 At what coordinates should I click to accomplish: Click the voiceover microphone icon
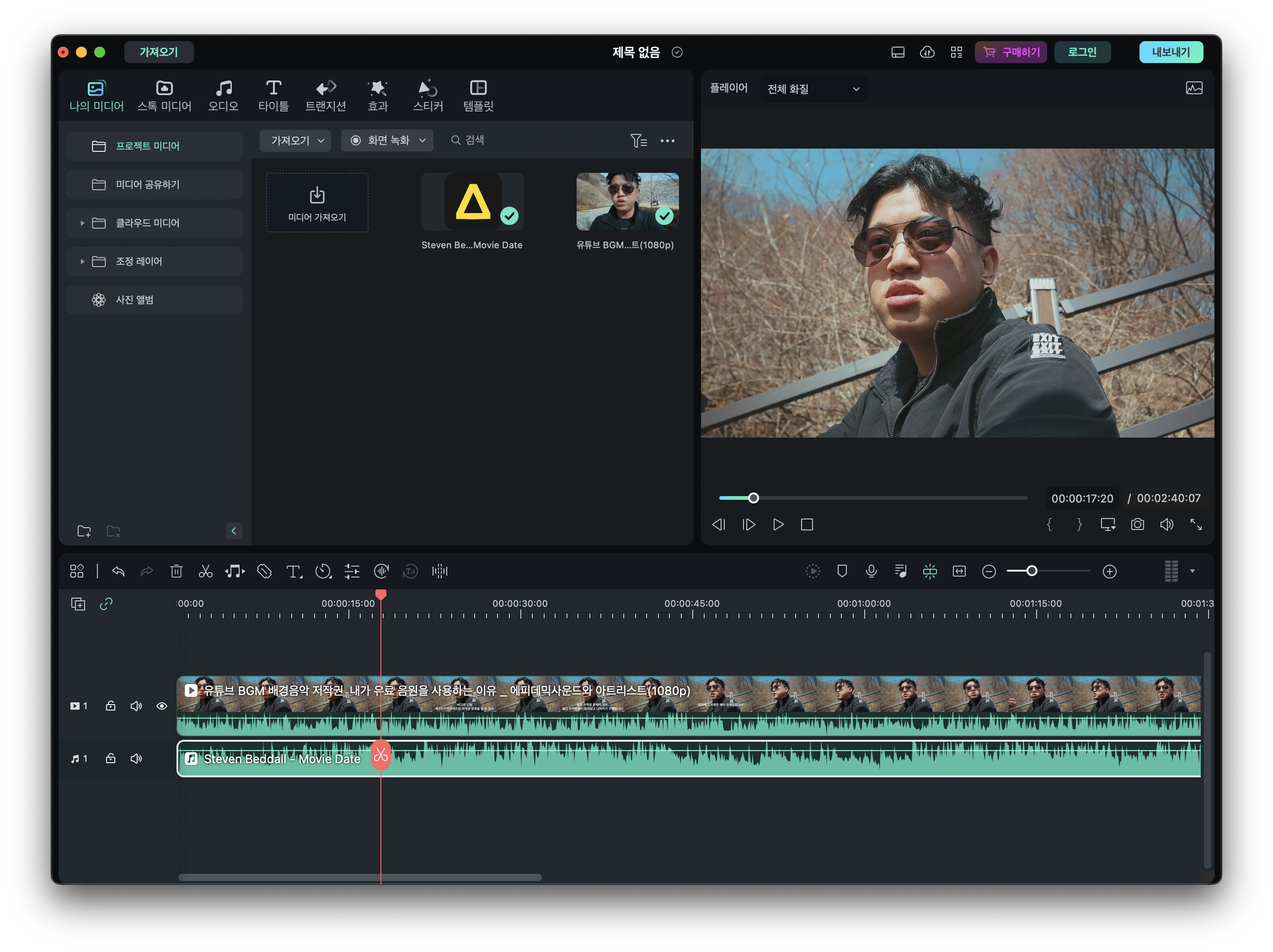[872, 571]
